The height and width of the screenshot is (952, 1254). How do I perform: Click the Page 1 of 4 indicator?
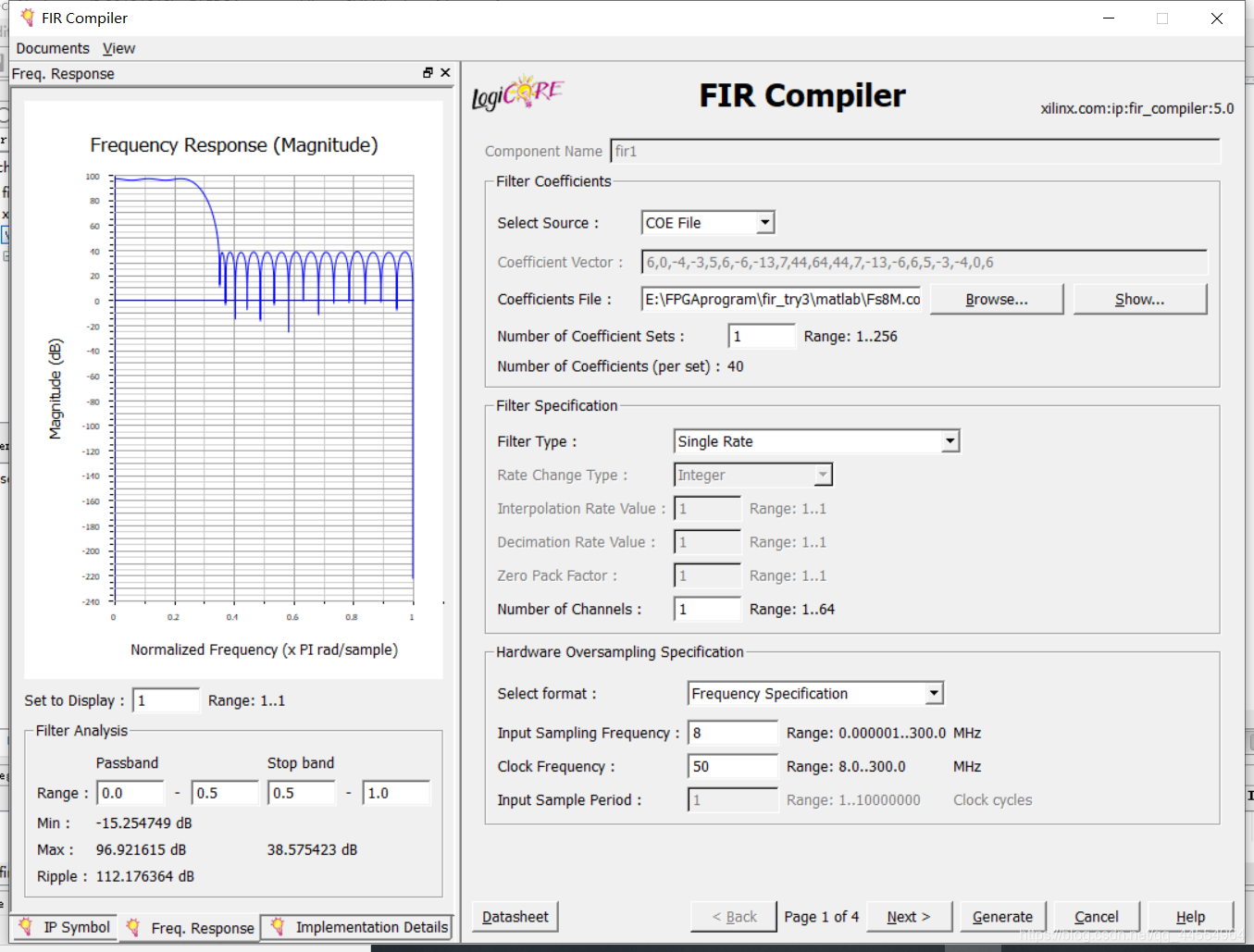[x=821, y=917]
